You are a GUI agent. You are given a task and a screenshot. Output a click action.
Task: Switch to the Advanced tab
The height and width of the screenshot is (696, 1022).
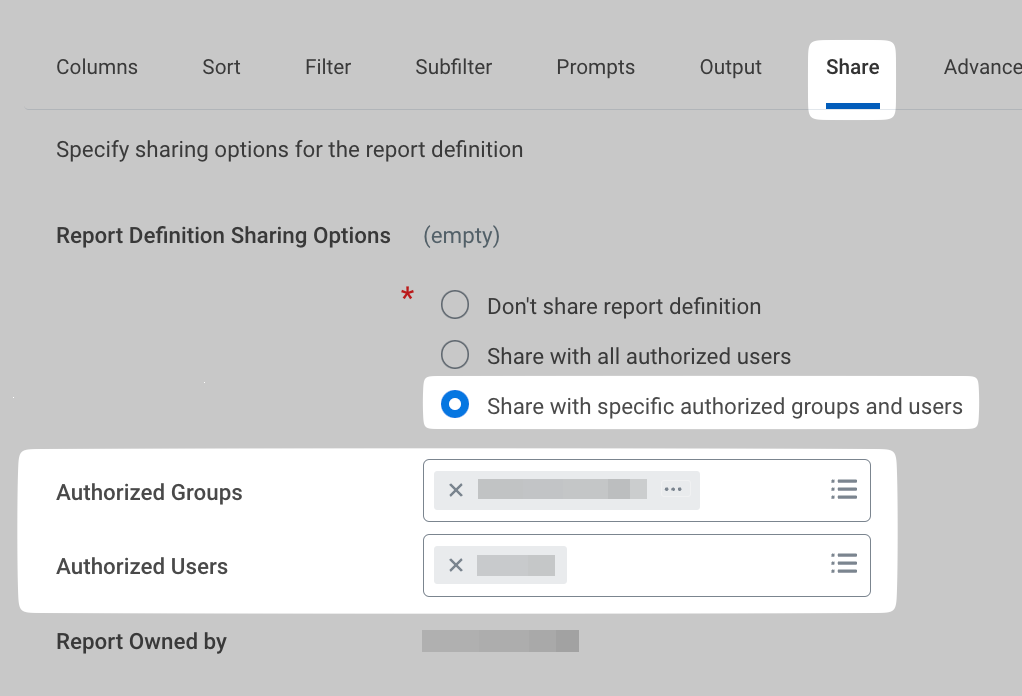click(x=981, y=67)
